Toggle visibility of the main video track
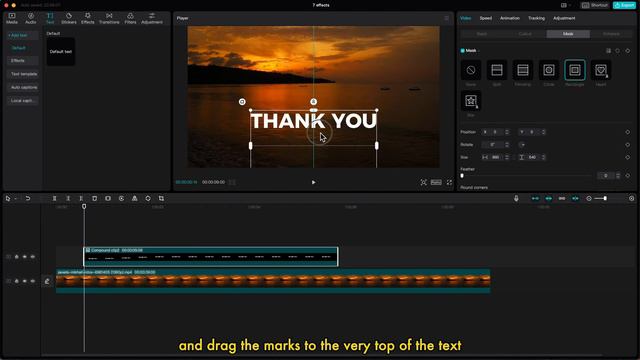This screenshot has height=360, width=640. (24, 281)
